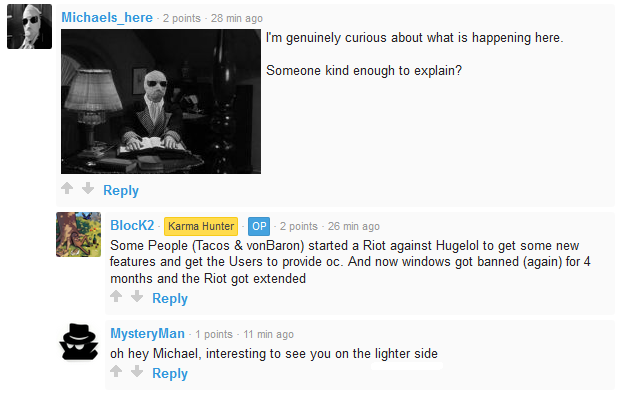Screen dimensions: 619x395
Task: Downvote the Michaels_here comment
Action: (x=88, y=188)
